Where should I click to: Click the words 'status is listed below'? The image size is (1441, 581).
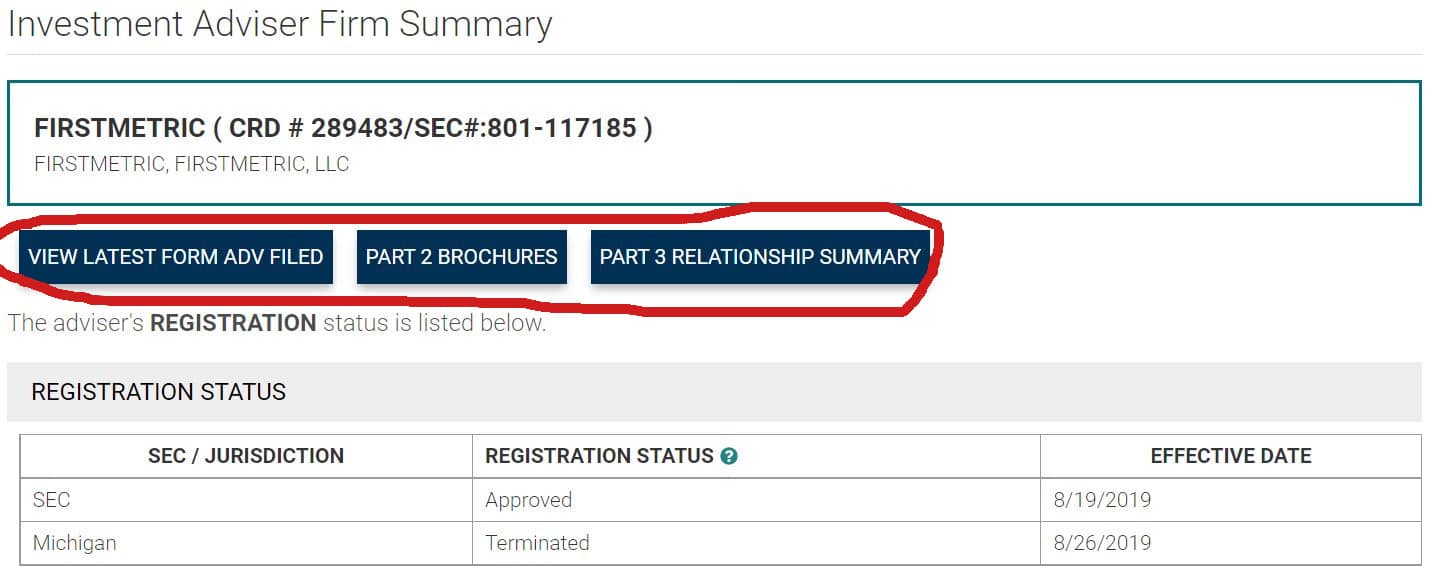tap(434, 323)
